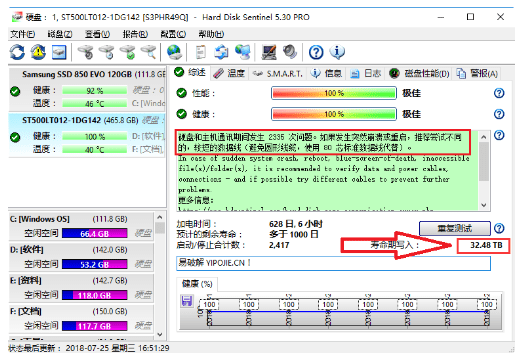Click the blue info toolbar icon
The height and width of the screenshot is (361, 530).
click(x=337, y=52)
